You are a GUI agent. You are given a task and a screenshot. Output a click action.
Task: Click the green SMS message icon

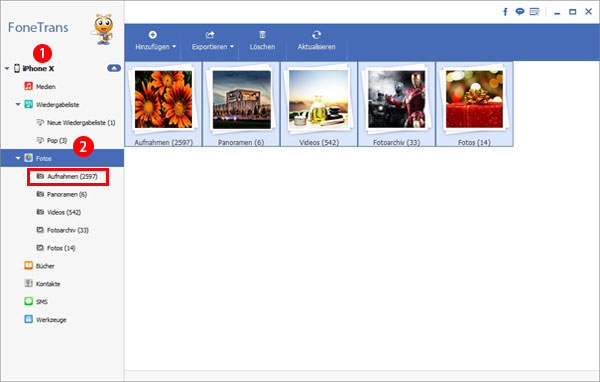pos(28,301)
